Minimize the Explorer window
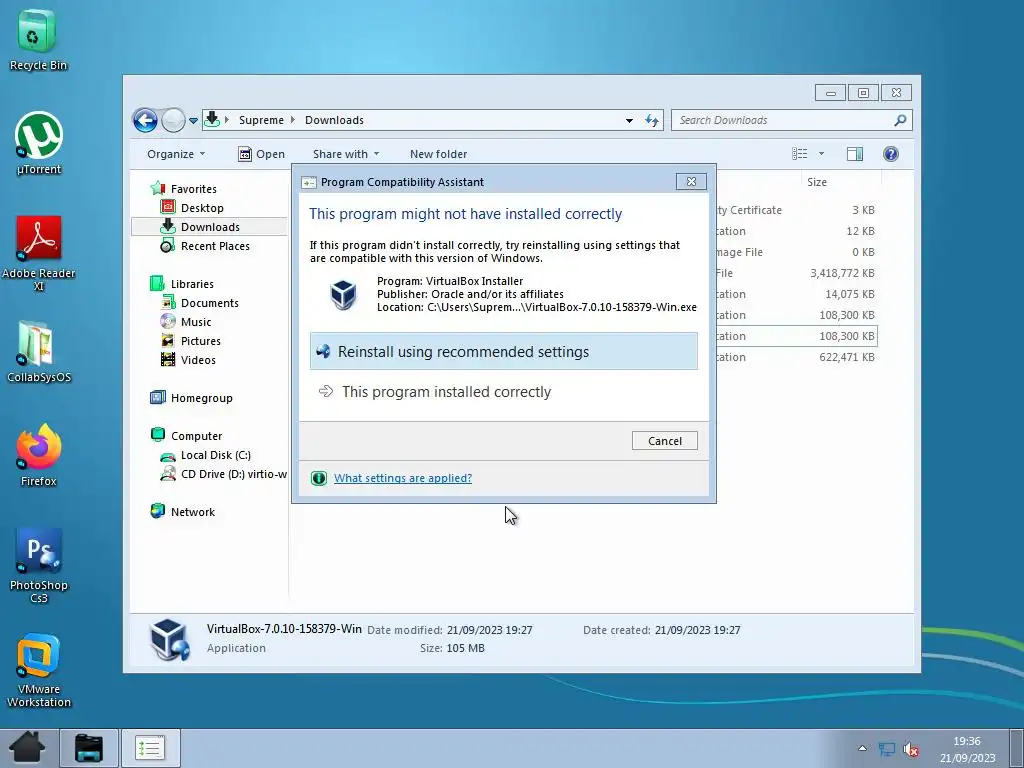 tap(830, 93)
